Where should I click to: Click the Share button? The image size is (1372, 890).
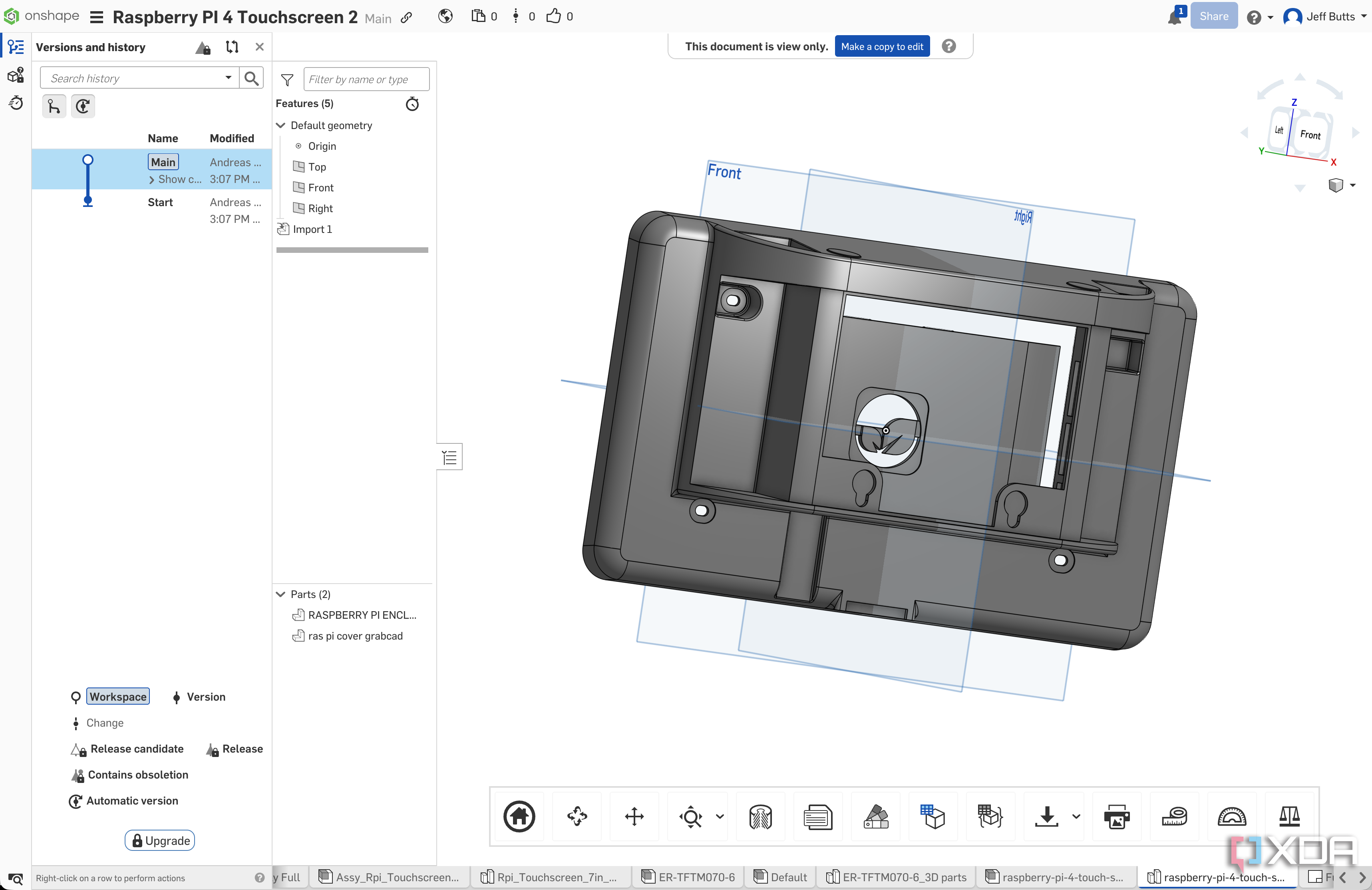[x=1213, y=16]
